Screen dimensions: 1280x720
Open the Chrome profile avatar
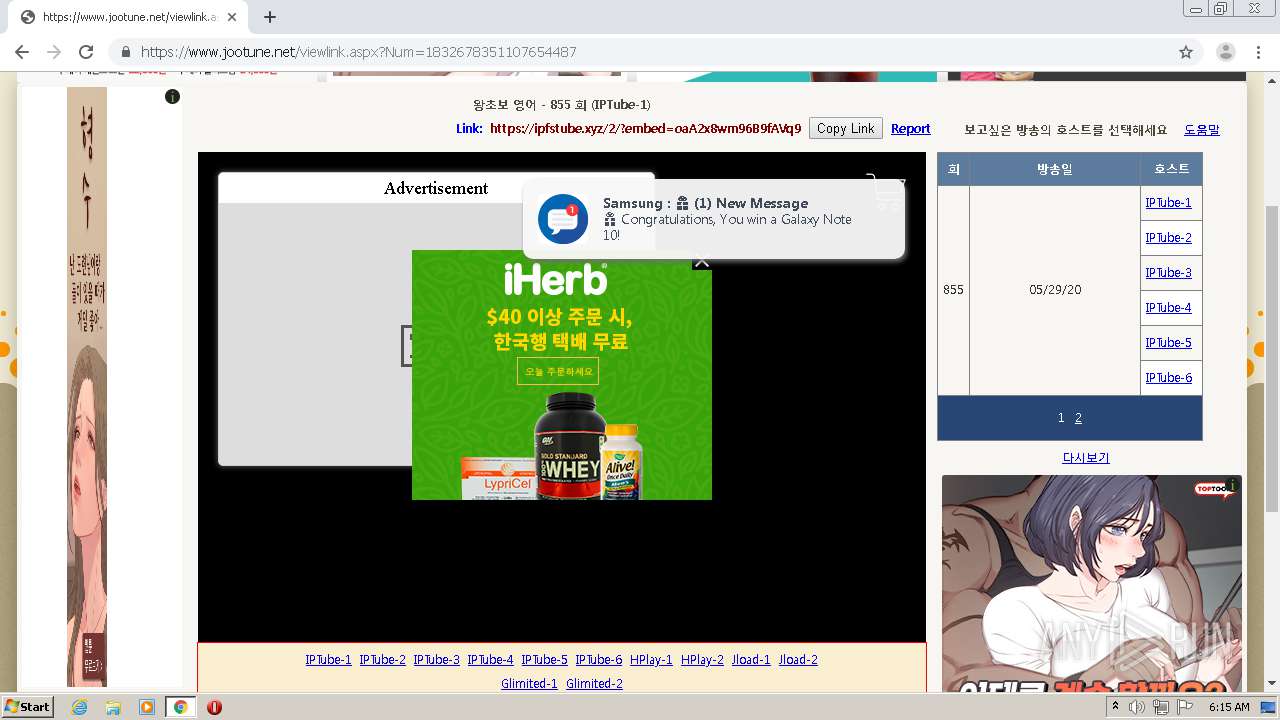click(x=1226, y=52)
